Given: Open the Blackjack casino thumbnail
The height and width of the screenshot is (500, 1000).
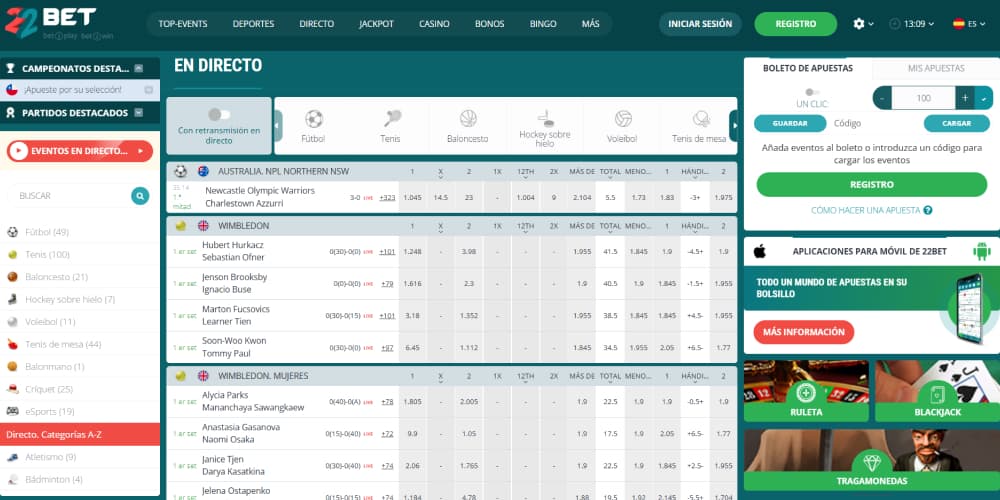Looking at the screenshot, I should (x=937, y=391).
